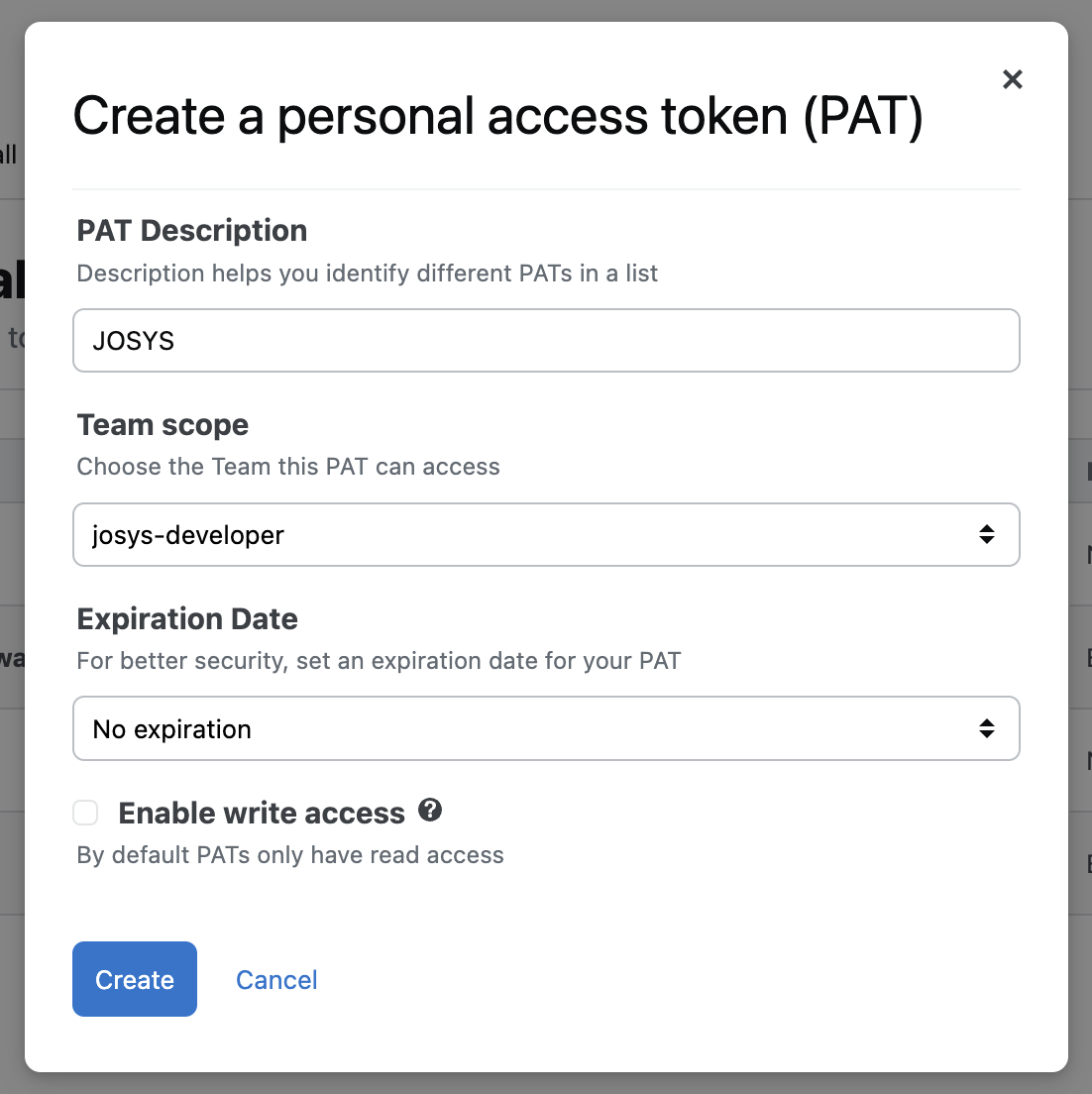Click the 'PAT Description' field label
Screen dimensions: 1092x1094
[x=192, y=231]
